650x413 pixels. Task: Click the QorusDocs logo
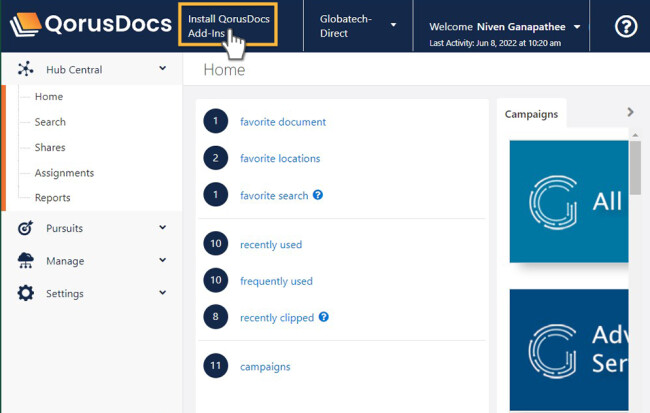point(90,24)
